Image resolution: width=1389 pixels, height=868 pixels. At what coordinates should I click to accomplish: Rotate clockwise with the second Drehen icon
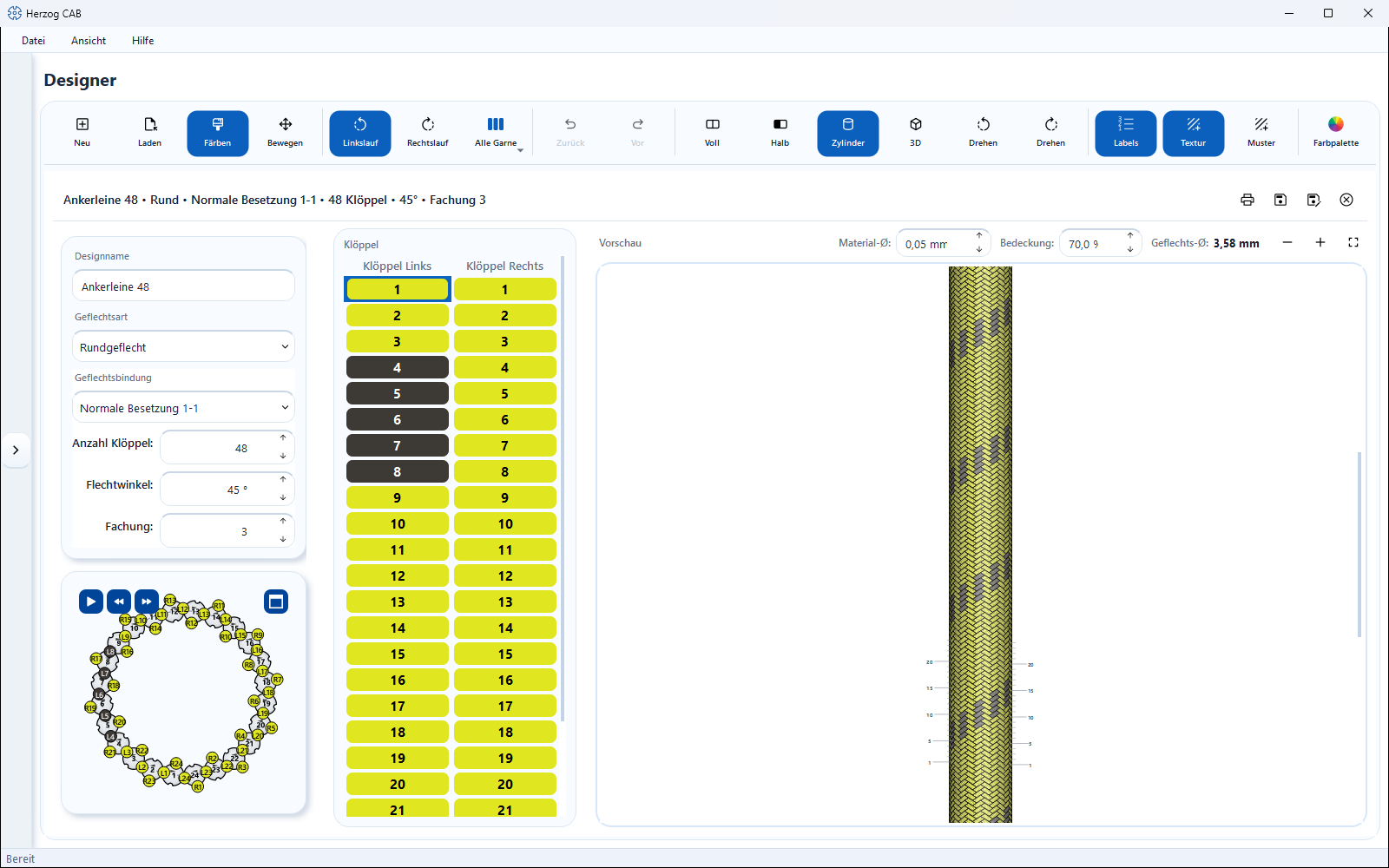point(1051,133)
